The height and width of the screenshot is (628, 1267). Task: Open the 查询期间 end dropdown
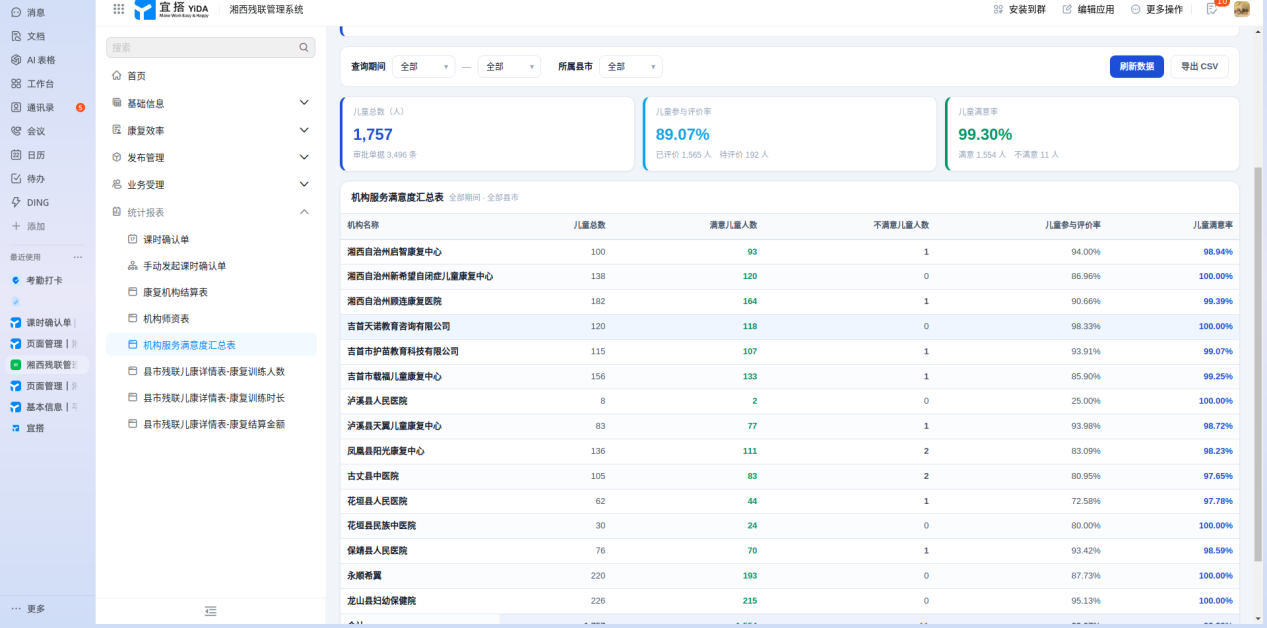tap(509, 66)
